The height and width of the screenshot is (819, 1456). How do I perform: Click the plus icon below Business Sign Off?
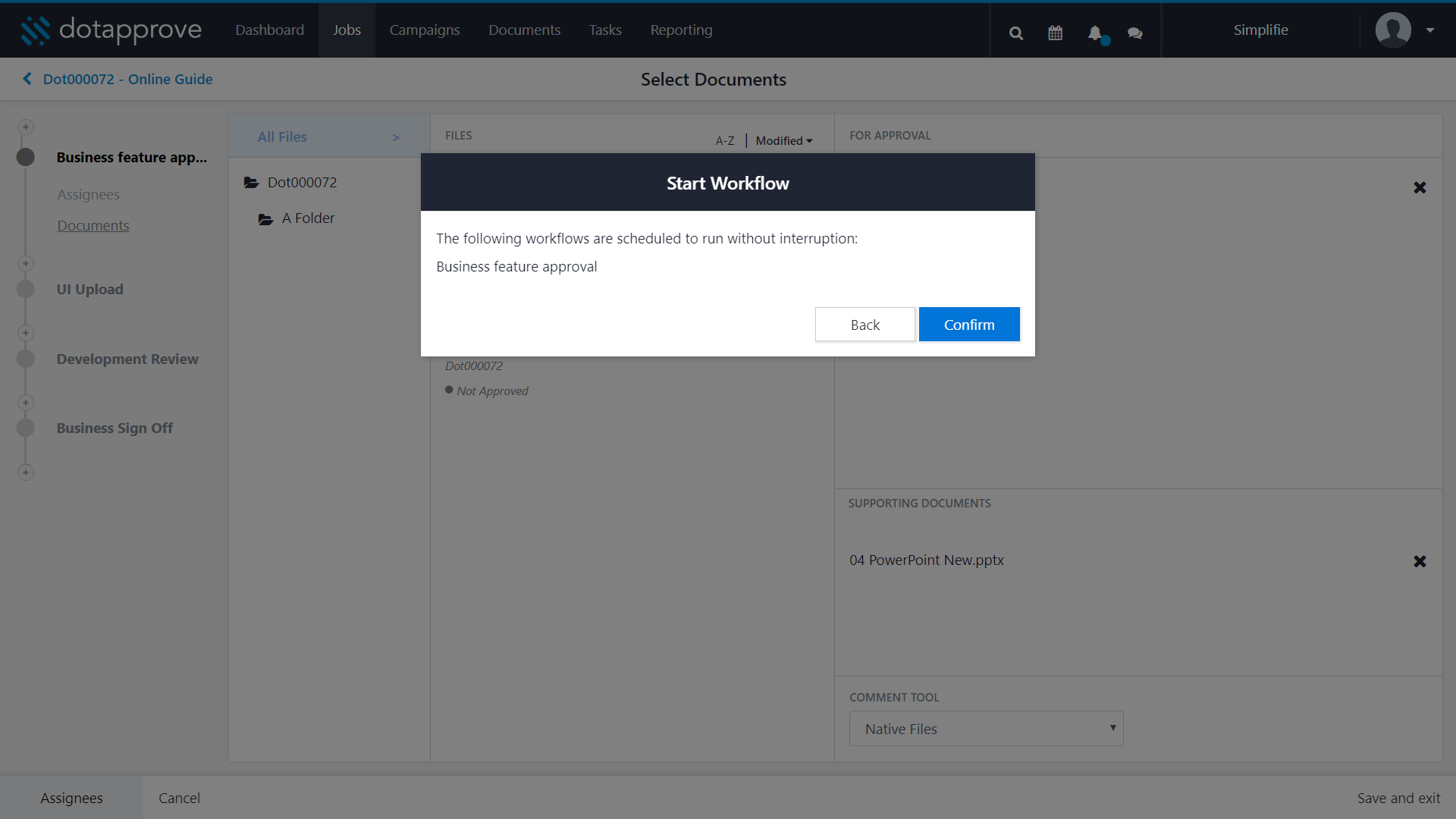click(x=26, y=472)
